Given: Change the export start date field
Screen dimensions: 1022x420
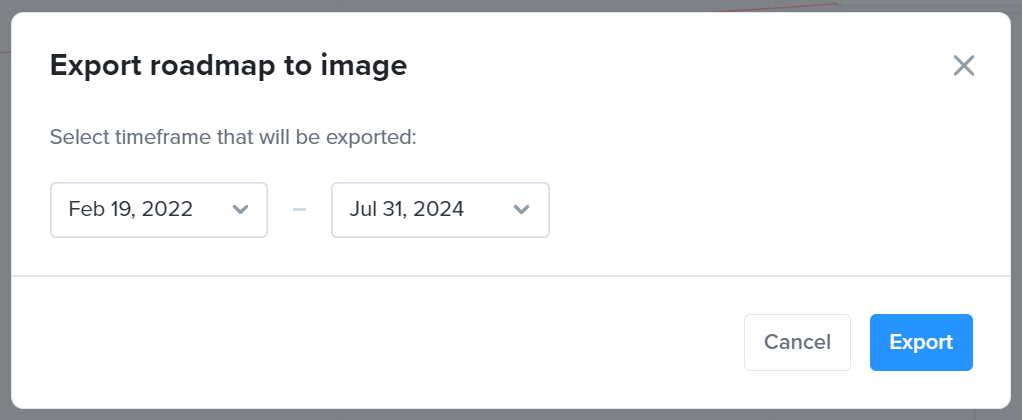Looking at the screenshot, I should click(x=159, y=210).
